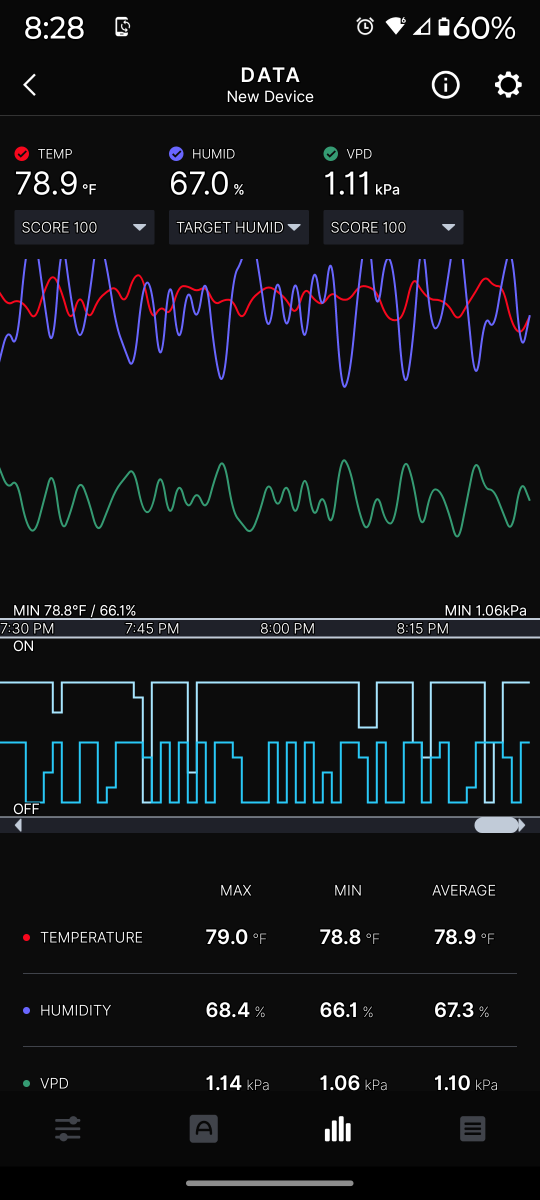Click the timeline scrollbar left arrow
The image size is (540, 1200).
coord(17,825)
